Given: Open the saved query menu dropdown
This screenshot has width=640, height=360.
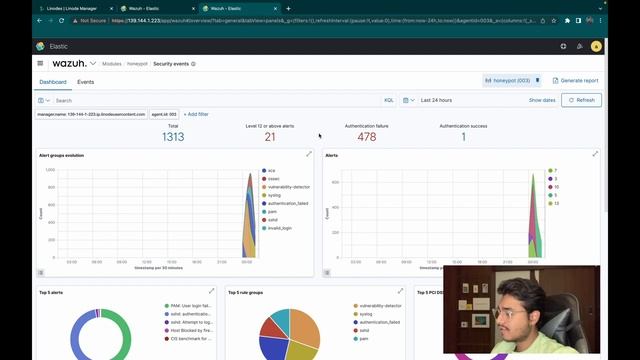Looking at the screenshot, I should 44,100.
